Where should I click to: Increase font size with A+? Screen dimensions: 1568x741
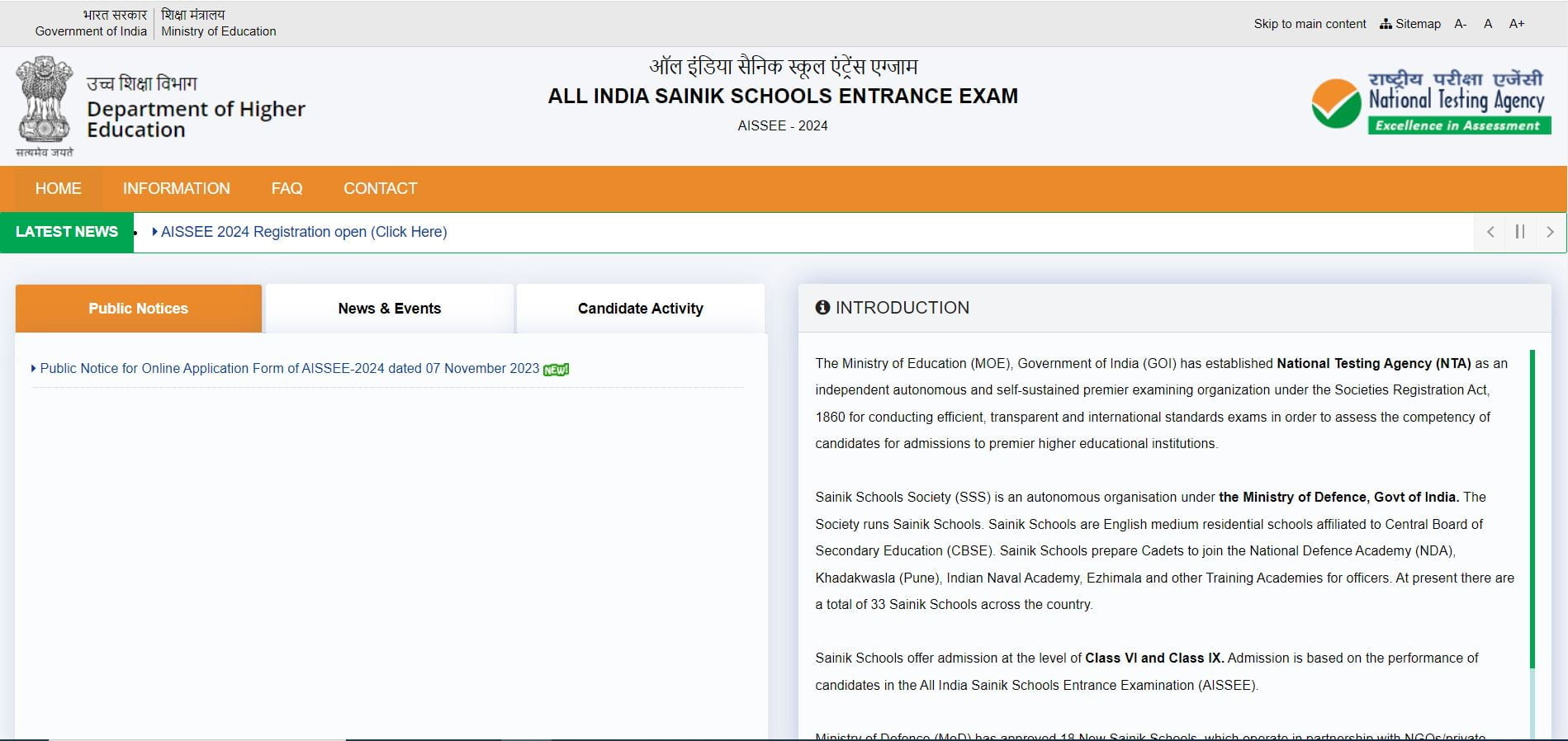(x=1517, y=24)
